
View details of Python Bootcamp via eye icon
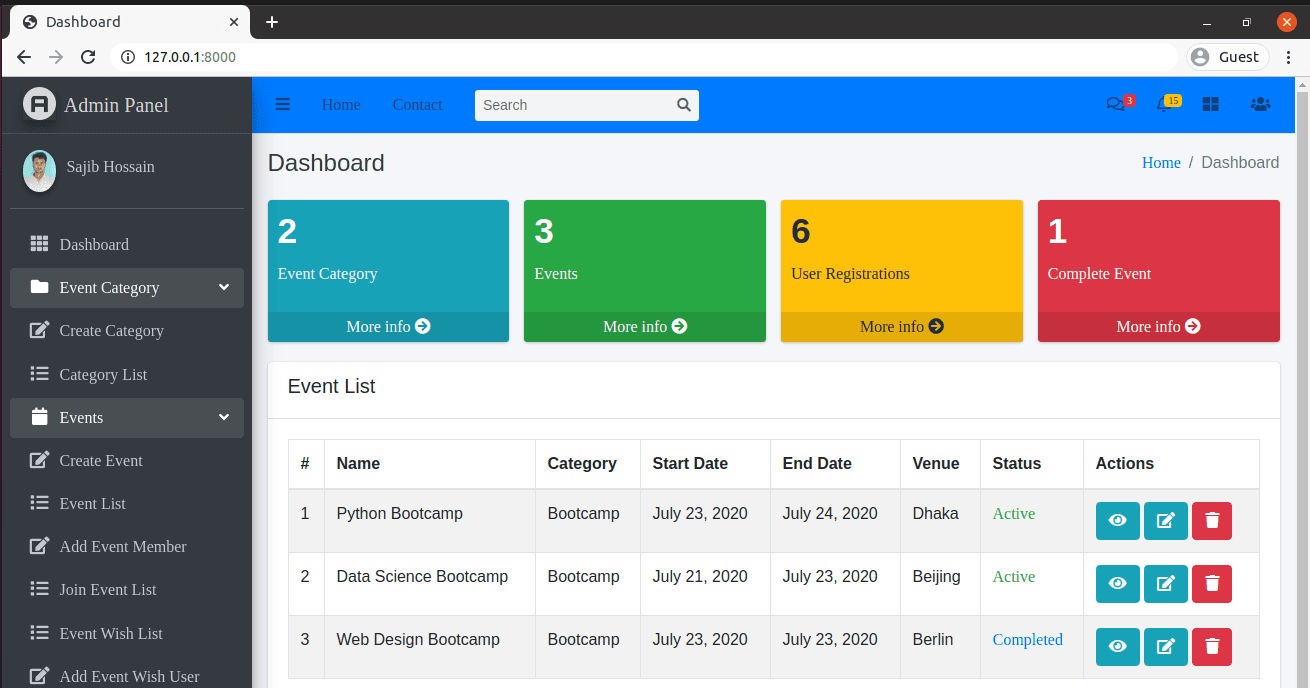[x=1117, y=520]
